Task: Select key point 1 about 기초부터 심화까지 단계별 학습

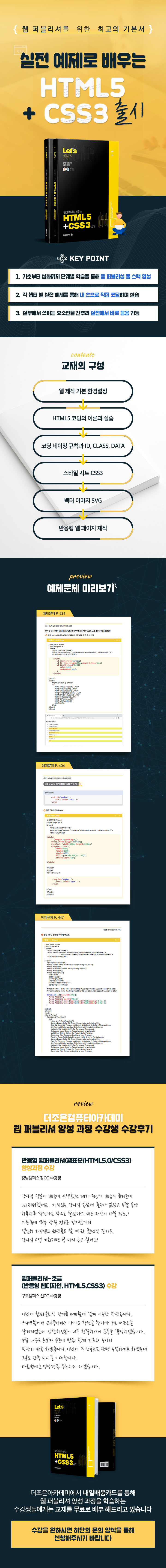Action: [83, 276]
